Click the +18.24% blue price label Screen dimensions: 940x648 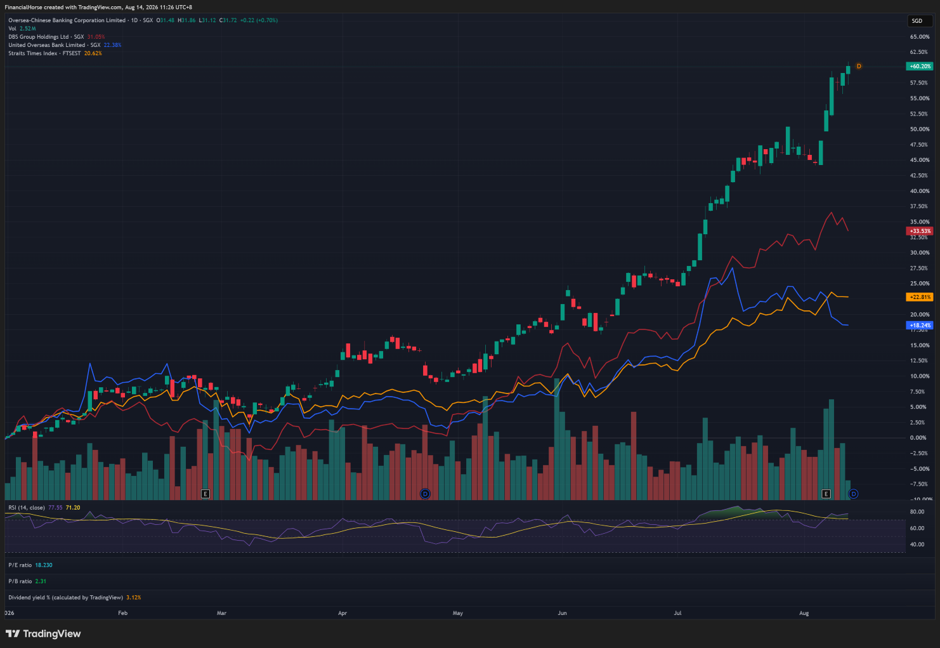coord(920,325)
